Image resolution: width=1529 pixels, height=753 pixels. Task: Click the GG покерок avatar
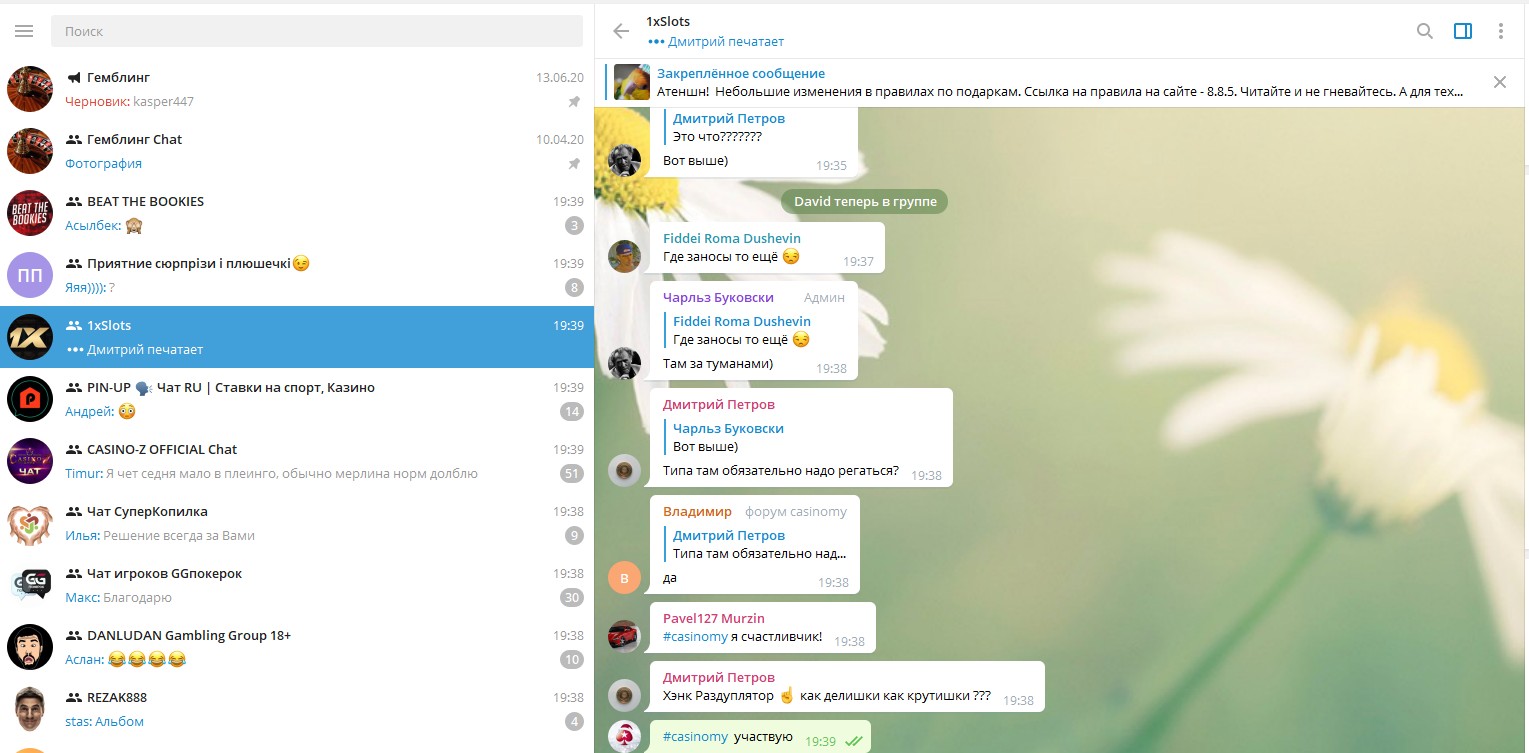pos(30,585)
